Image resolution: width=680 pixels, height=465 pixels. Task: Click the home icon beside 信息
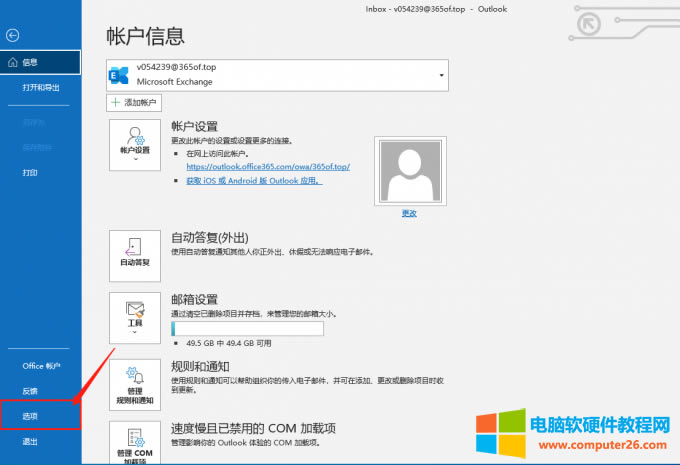coord(12,62)
